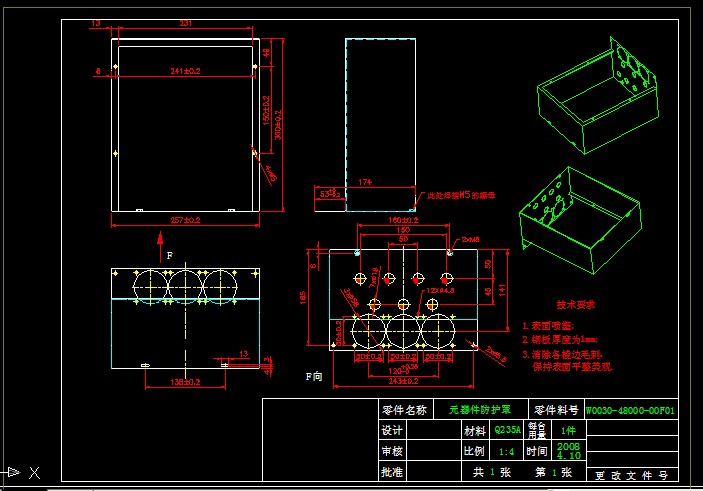Click the part number W0030-48000-00F01 text
Image resolution: width=703 pixels, height=491 pixels.
click(631, 410)
